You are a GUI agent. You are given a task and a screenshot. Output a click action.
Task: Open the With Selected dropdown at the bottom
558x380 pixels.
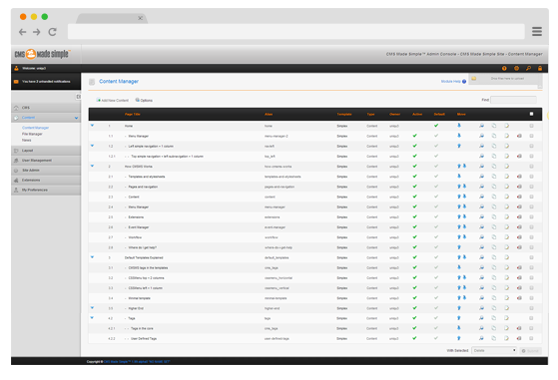pos(494,350)
